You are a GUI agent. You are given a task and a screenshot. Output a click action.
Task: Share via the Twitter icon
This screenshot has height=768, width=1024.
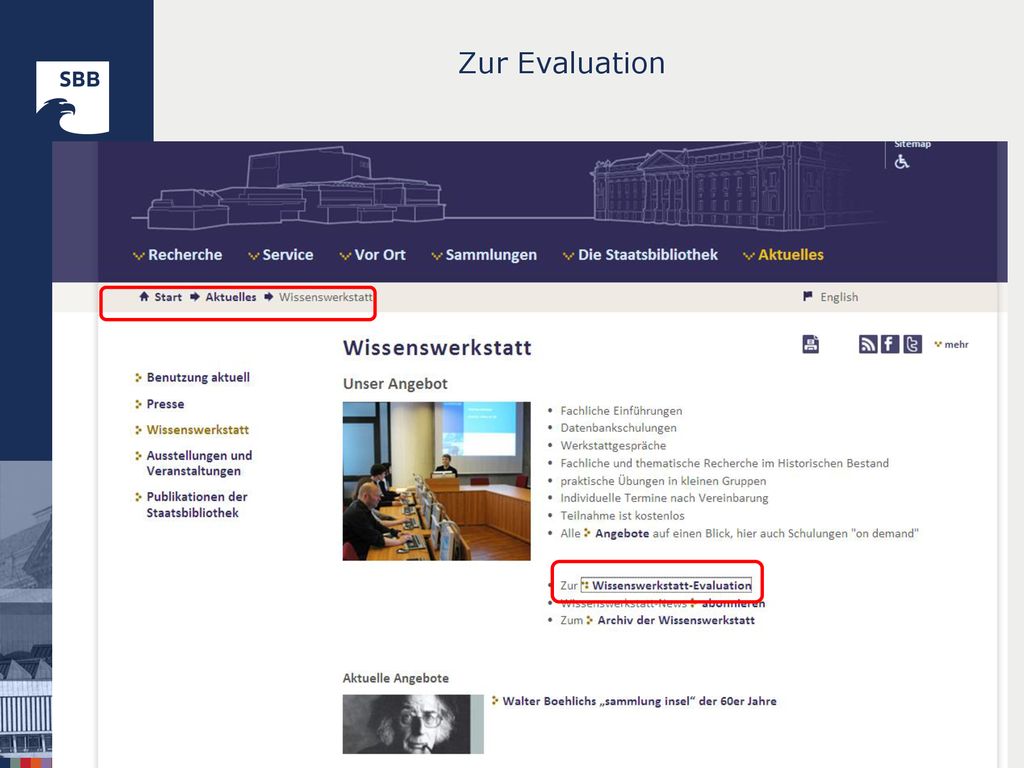[x=912, y=344]
